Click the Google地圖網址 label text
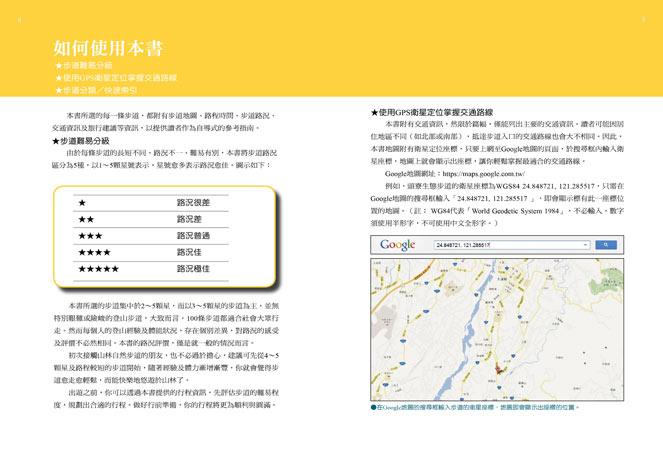This screenshot has height=449, width=663. pos(413,174)
